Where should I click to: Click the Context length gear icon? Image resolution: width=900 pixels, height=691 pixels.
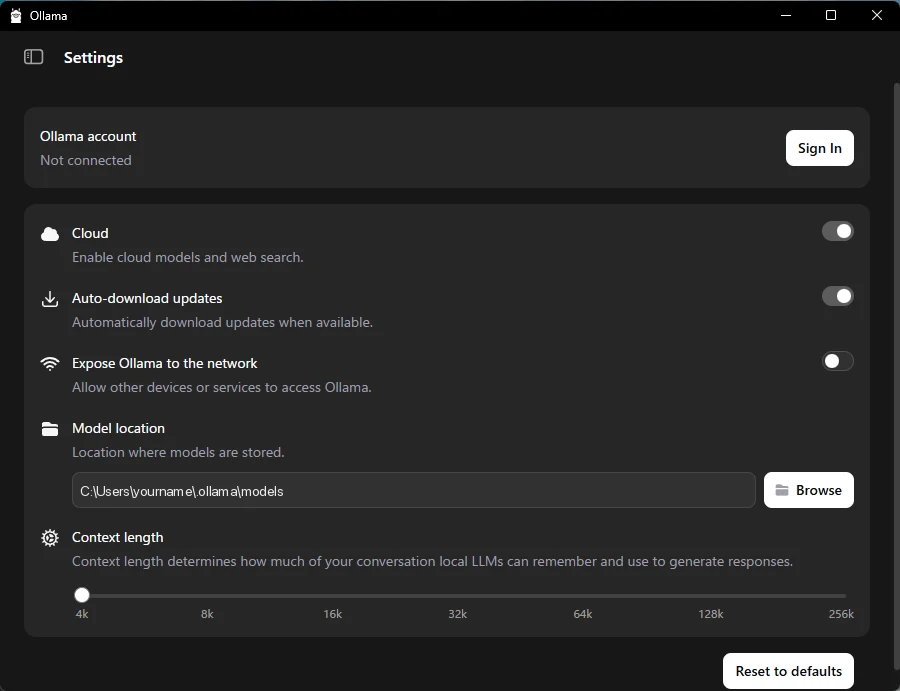[50, 538]
